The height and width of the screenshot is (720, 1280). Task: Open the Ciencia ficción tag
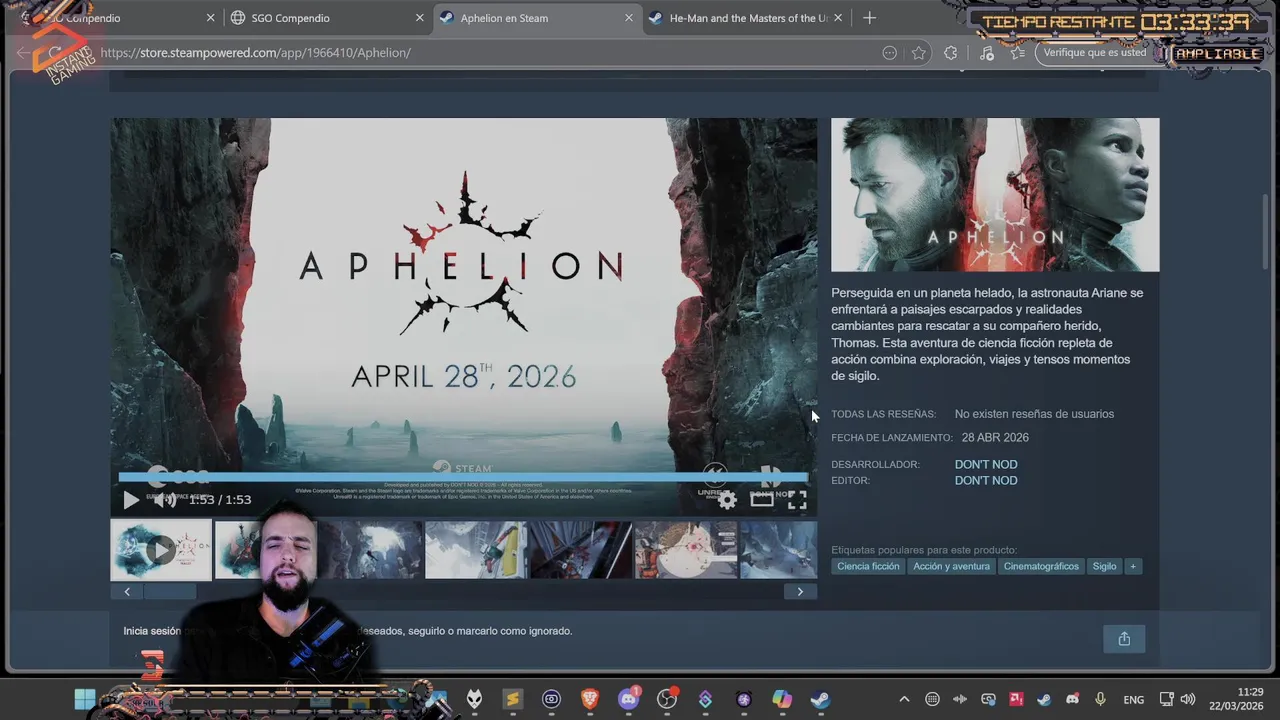click(x=868, y=566)
